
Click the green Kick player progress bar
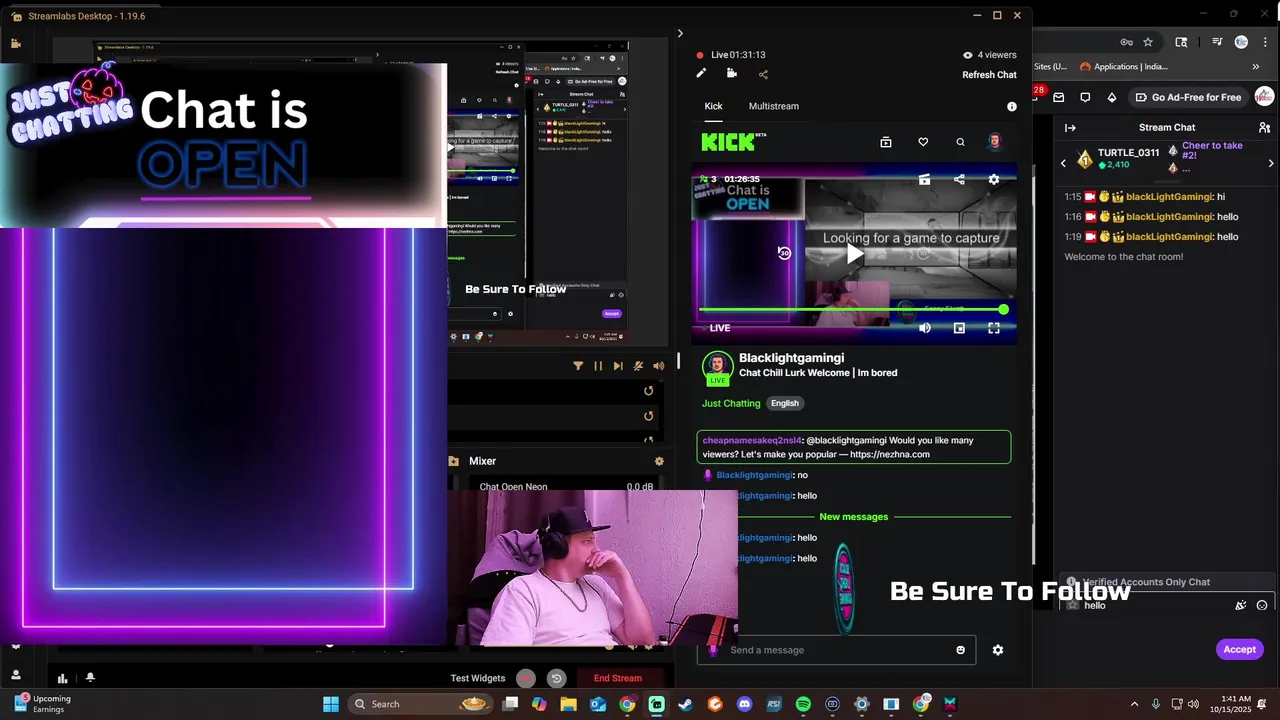(854, 310)
